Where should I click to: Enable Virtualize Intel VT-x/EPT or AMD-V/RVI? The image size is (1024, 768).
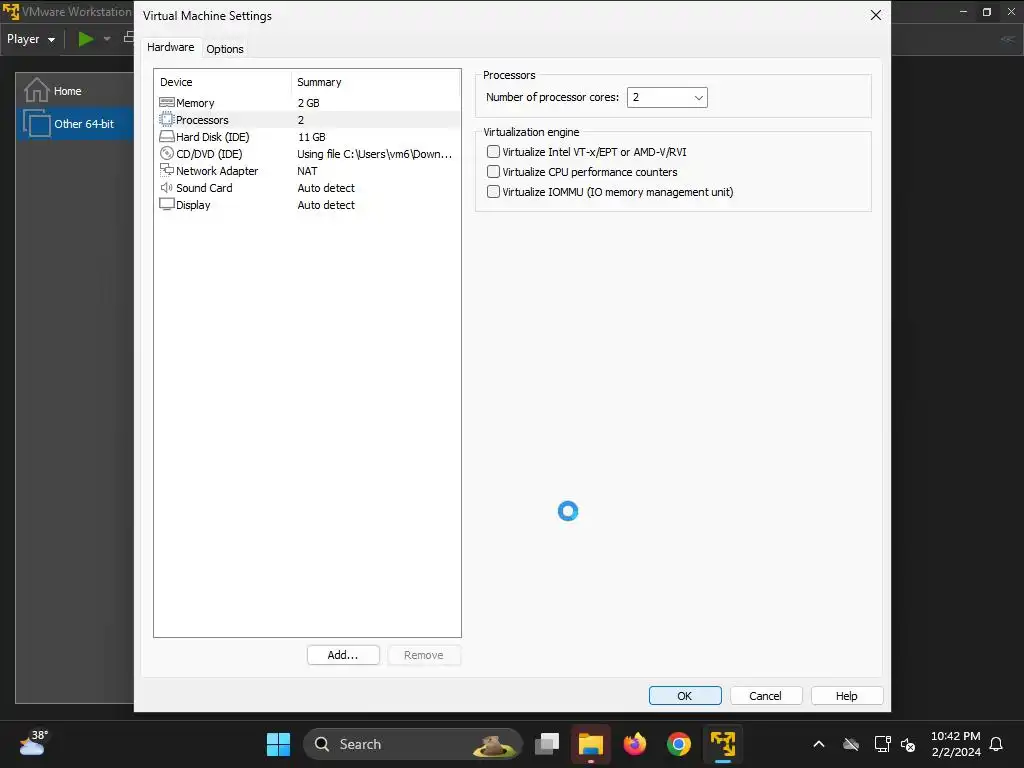[x=494, y=152]
